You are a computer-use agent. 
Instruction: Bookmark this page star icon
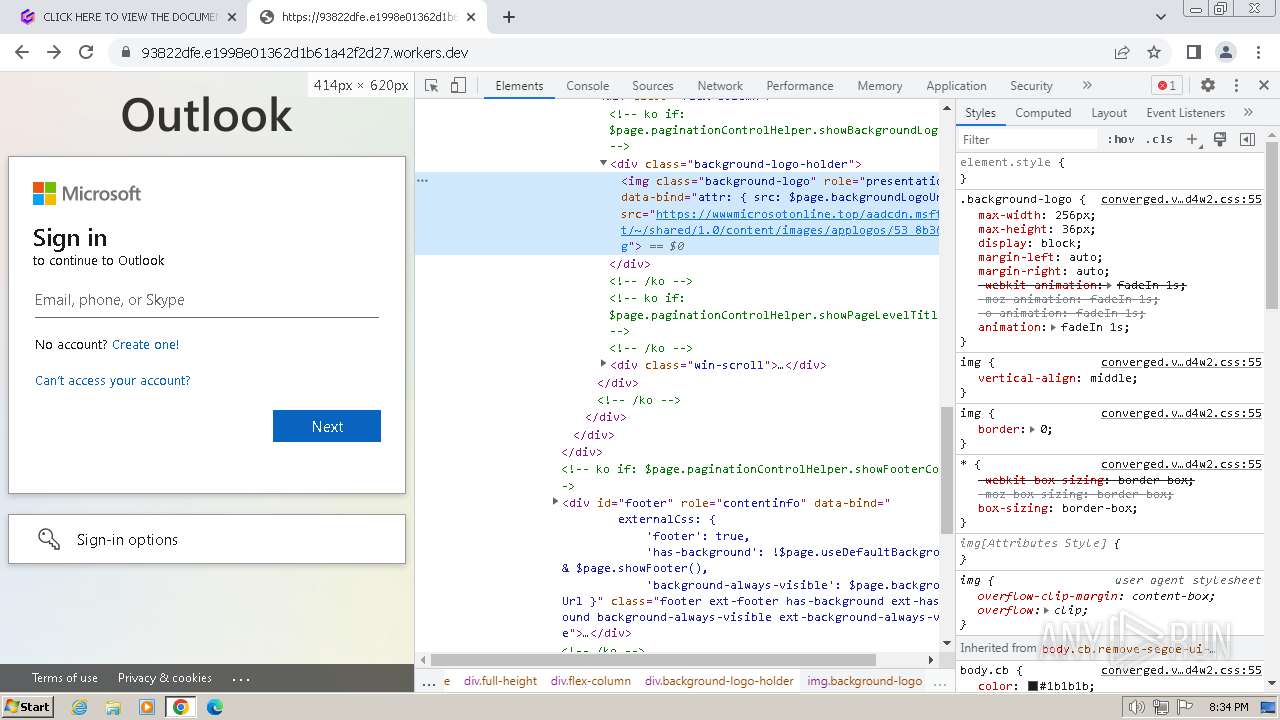(x=1154, y=52)
